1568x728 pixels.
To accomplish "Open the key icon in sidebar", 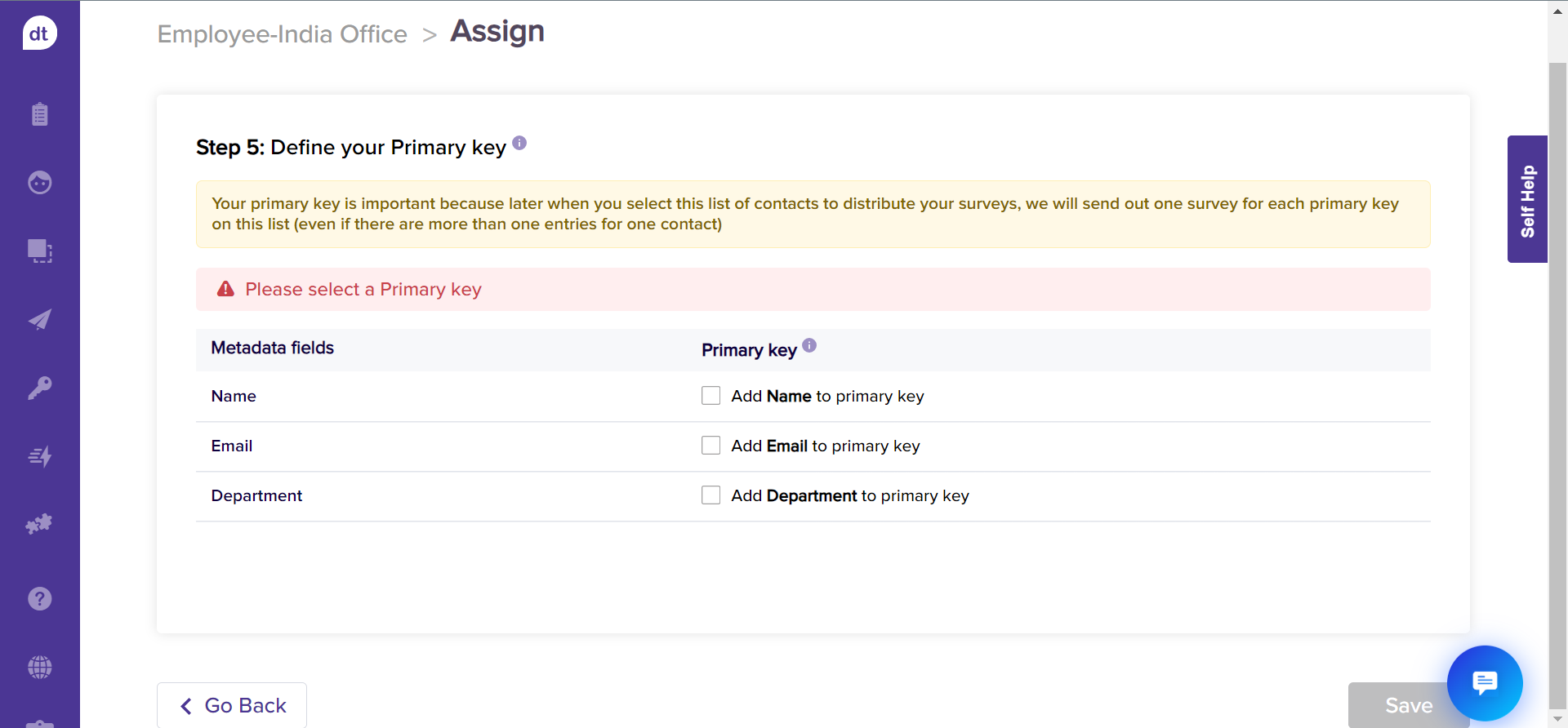I will [39, 388].
